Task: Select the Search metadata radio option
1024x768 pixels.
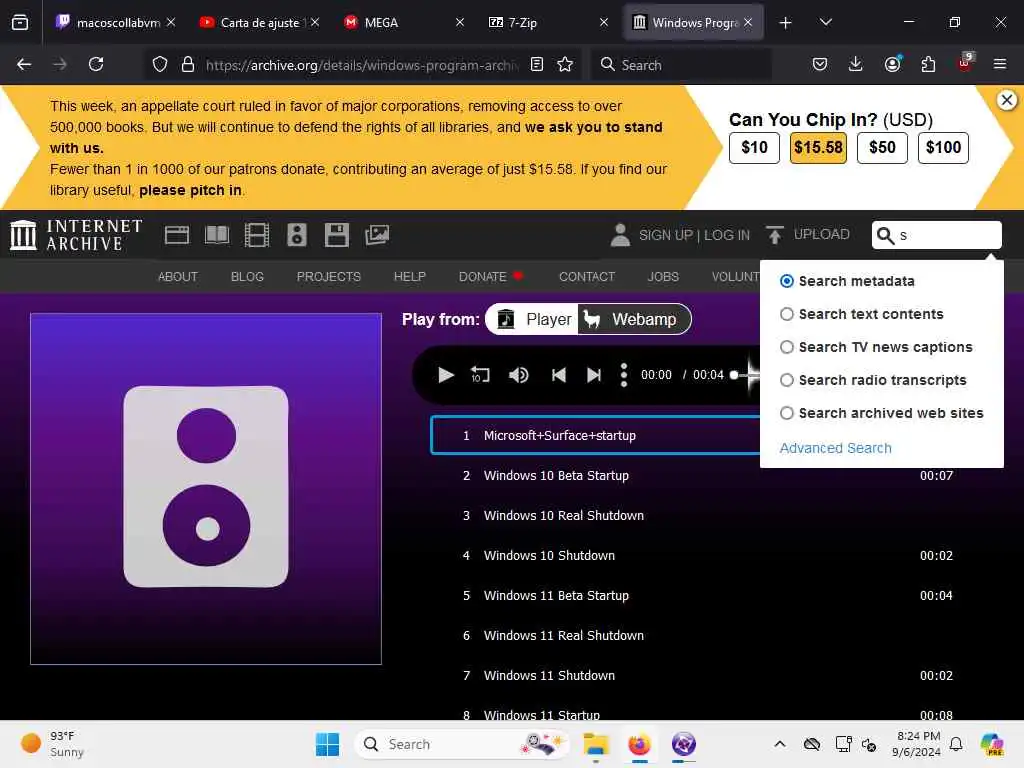Action: click(787, 281)
